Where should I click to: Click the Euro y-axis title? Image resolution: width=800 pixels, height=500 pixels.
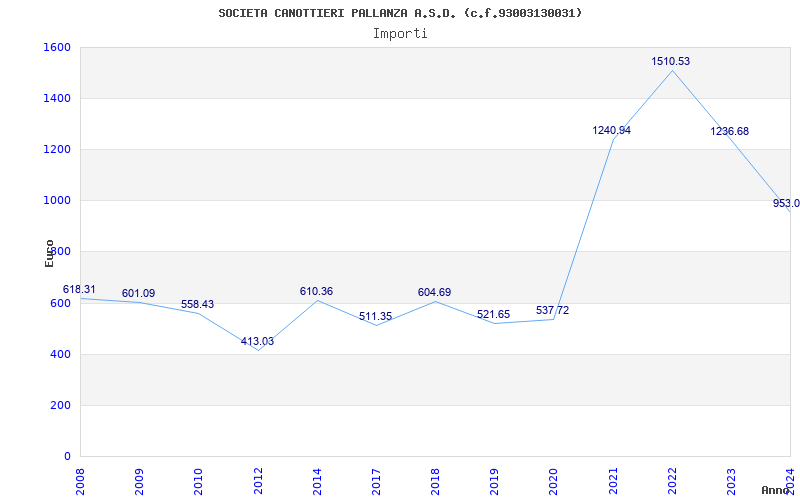[50, 252]
